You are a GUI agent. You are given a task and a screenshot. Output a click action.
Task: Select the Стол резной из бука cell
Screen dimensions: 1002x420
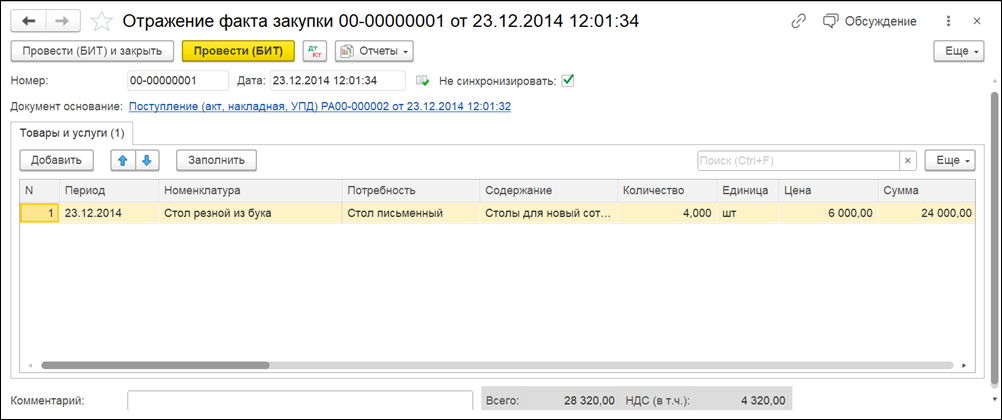pos(250,213)
